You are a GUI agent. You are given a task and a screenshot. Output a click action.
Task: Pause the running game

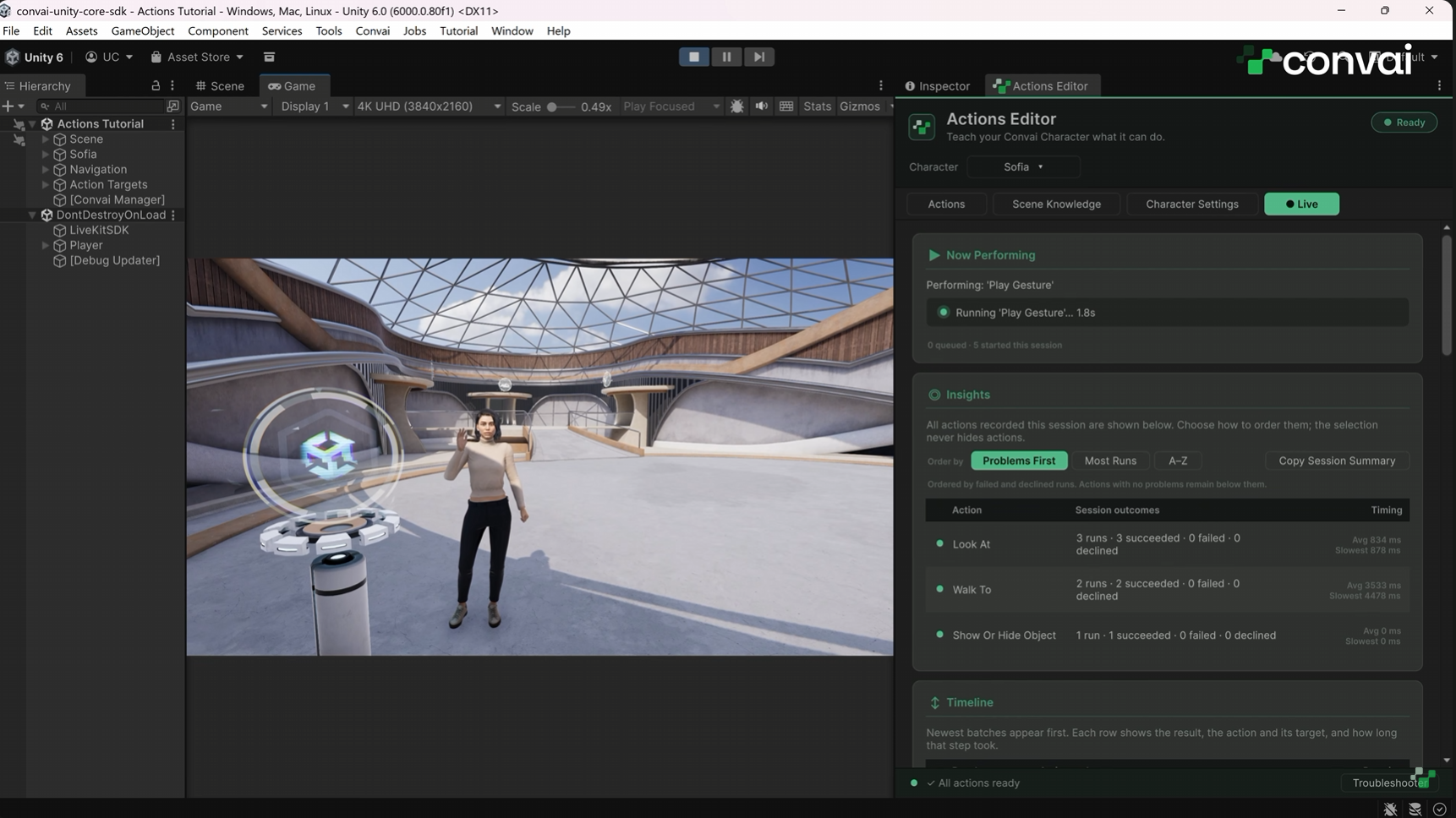click(x=726, y=57)
